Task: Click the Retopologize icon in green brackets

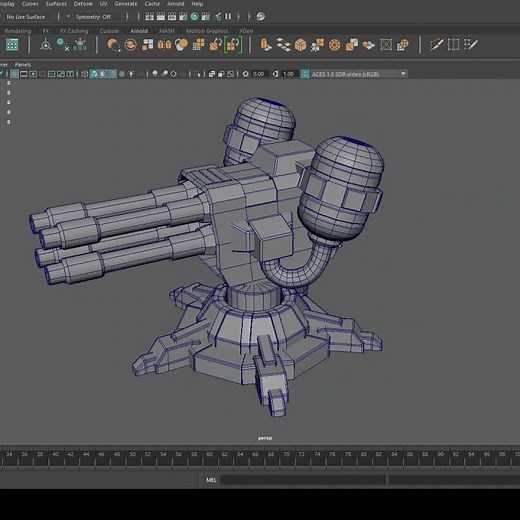Action: (233, 44)
